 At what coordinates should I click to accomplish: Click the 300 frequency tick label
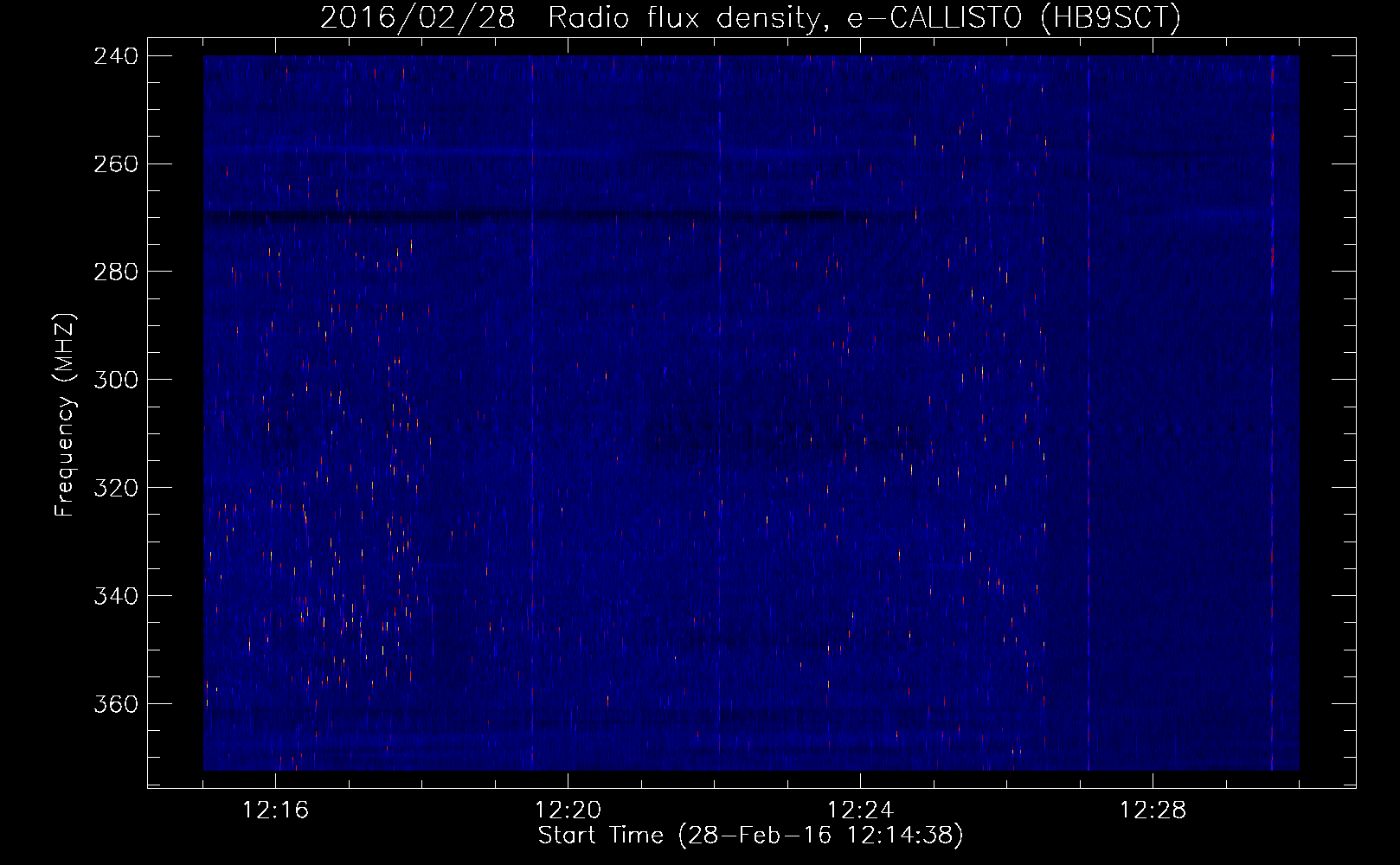click(116, 381)
